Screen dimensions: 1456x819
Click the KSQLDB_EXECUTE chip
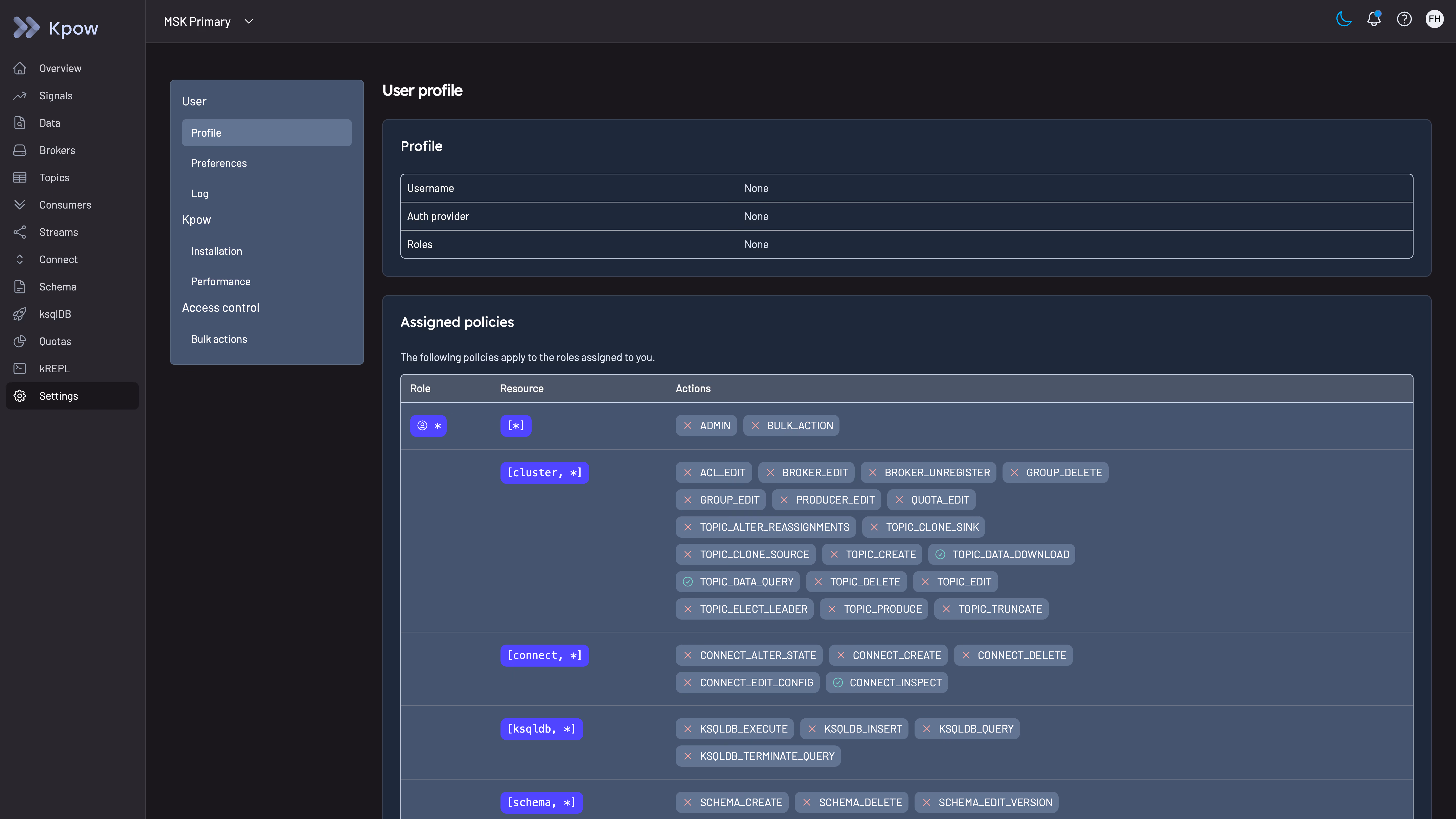[x=735, y=729]
